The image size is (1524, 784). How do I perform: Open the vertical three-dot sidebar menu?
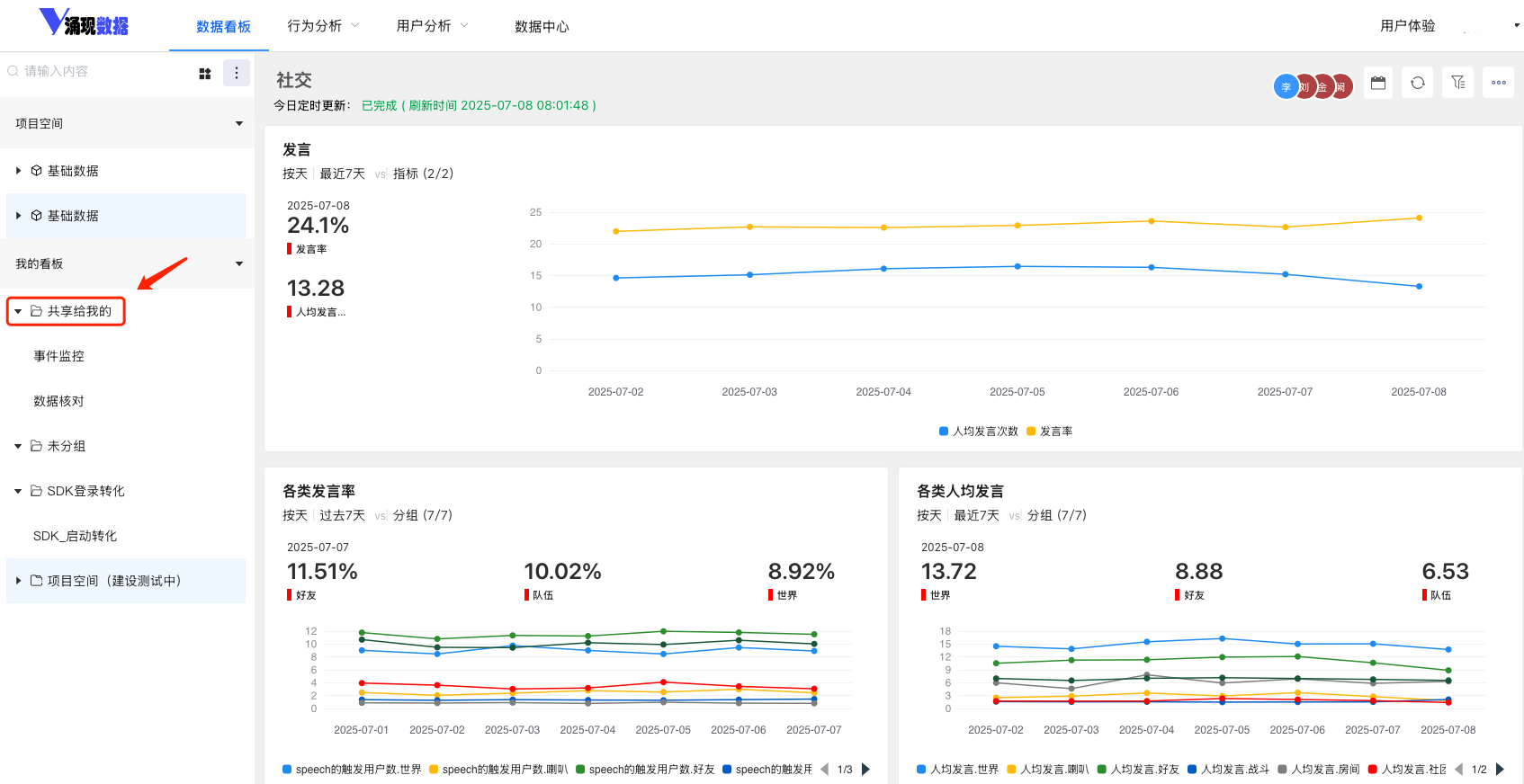[237, 73]
